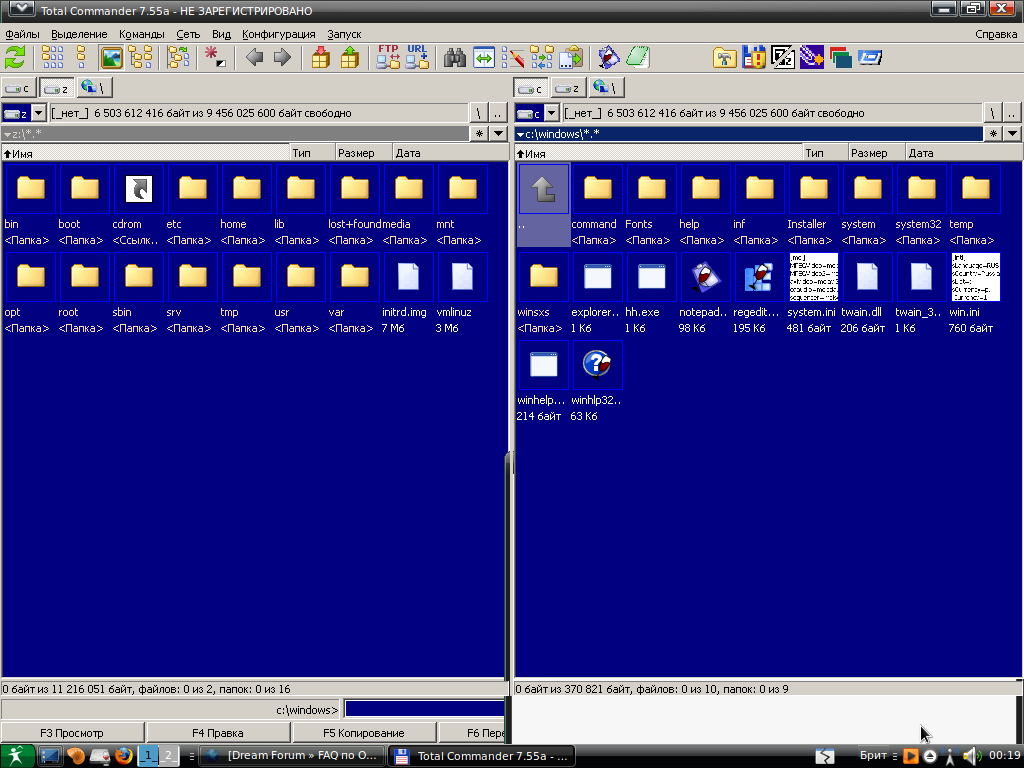Open network neighborhood button in right panel
1024x768 pixels.
point(607,88)
